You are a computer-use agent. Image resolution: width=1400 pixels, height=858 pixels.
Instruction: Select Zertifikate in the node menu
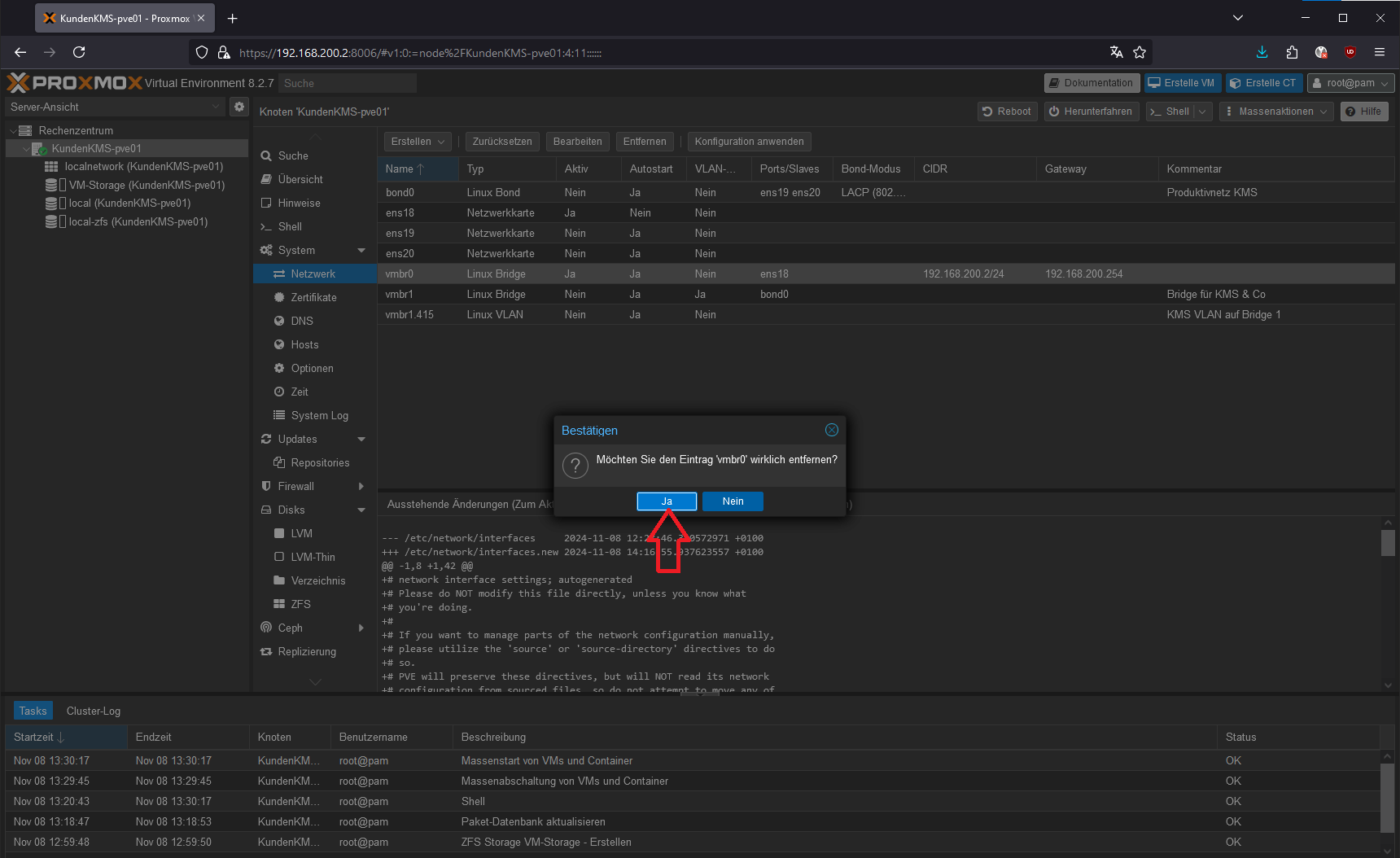pos(313,298)
